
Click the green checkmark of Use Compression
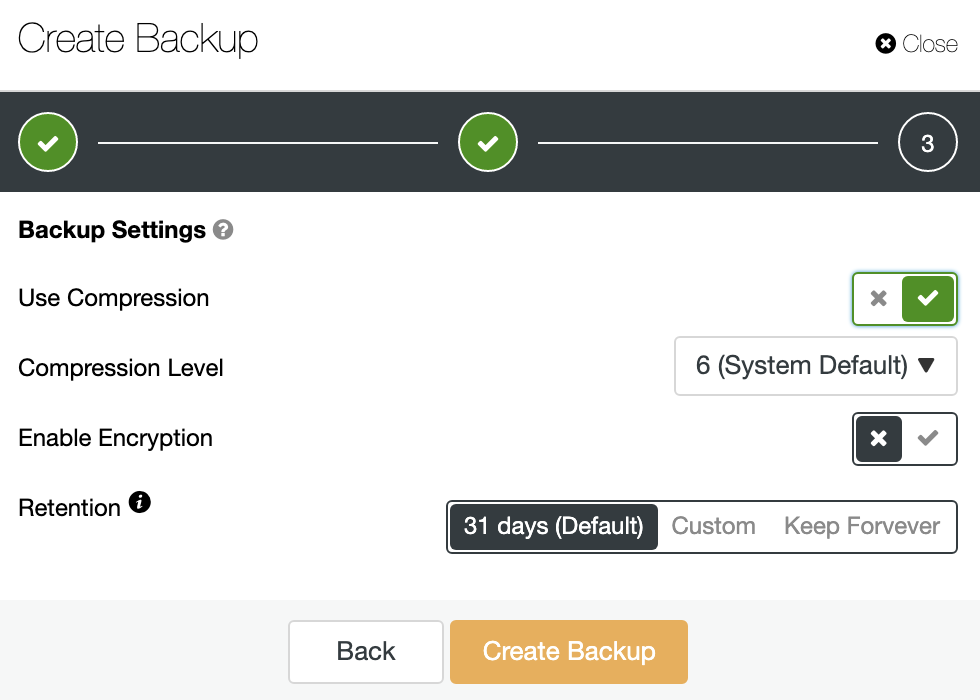928,298
